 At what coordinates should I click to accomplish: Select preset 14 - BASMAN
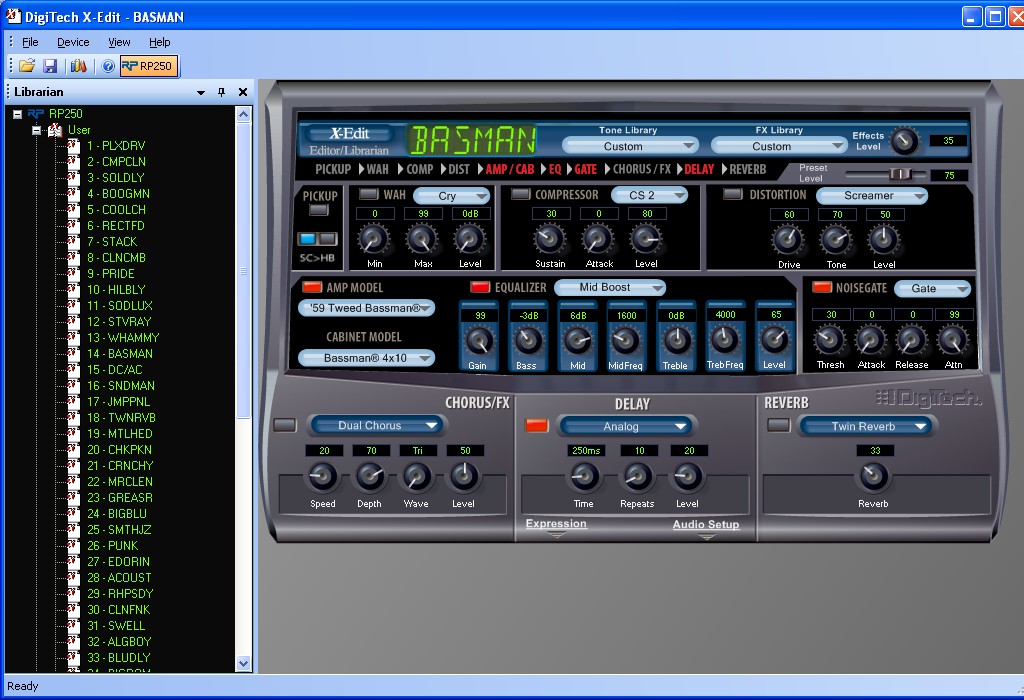click(120, 353)
